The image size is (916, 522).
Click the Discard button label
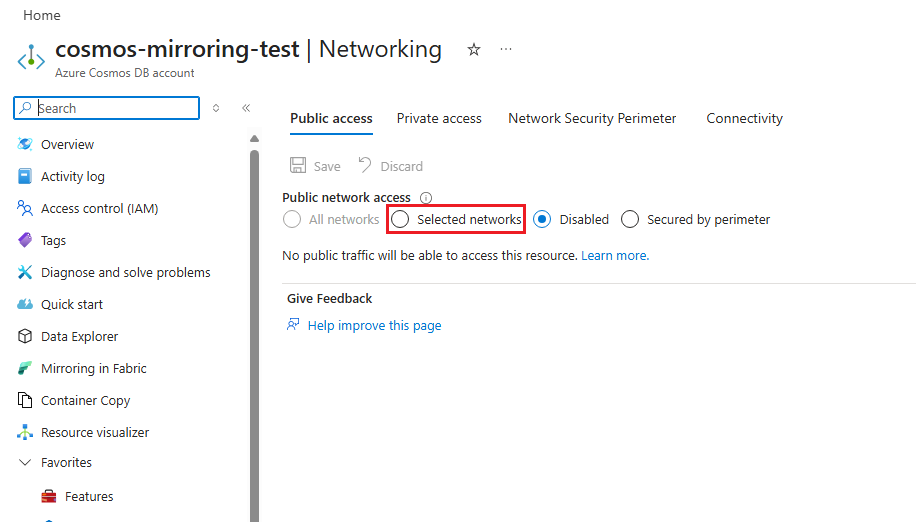tap(401, 166)
